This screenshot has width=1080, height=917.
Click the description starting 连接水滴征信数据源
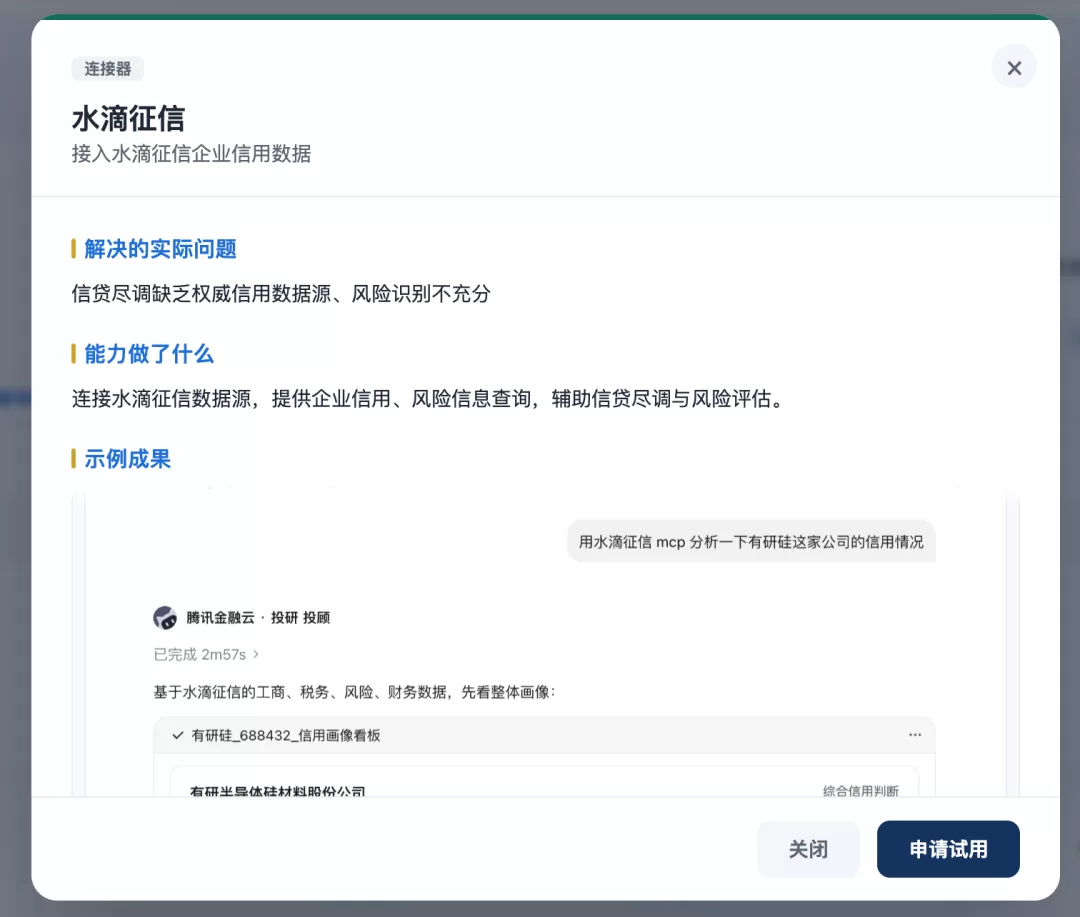click(x=428, y=398)
